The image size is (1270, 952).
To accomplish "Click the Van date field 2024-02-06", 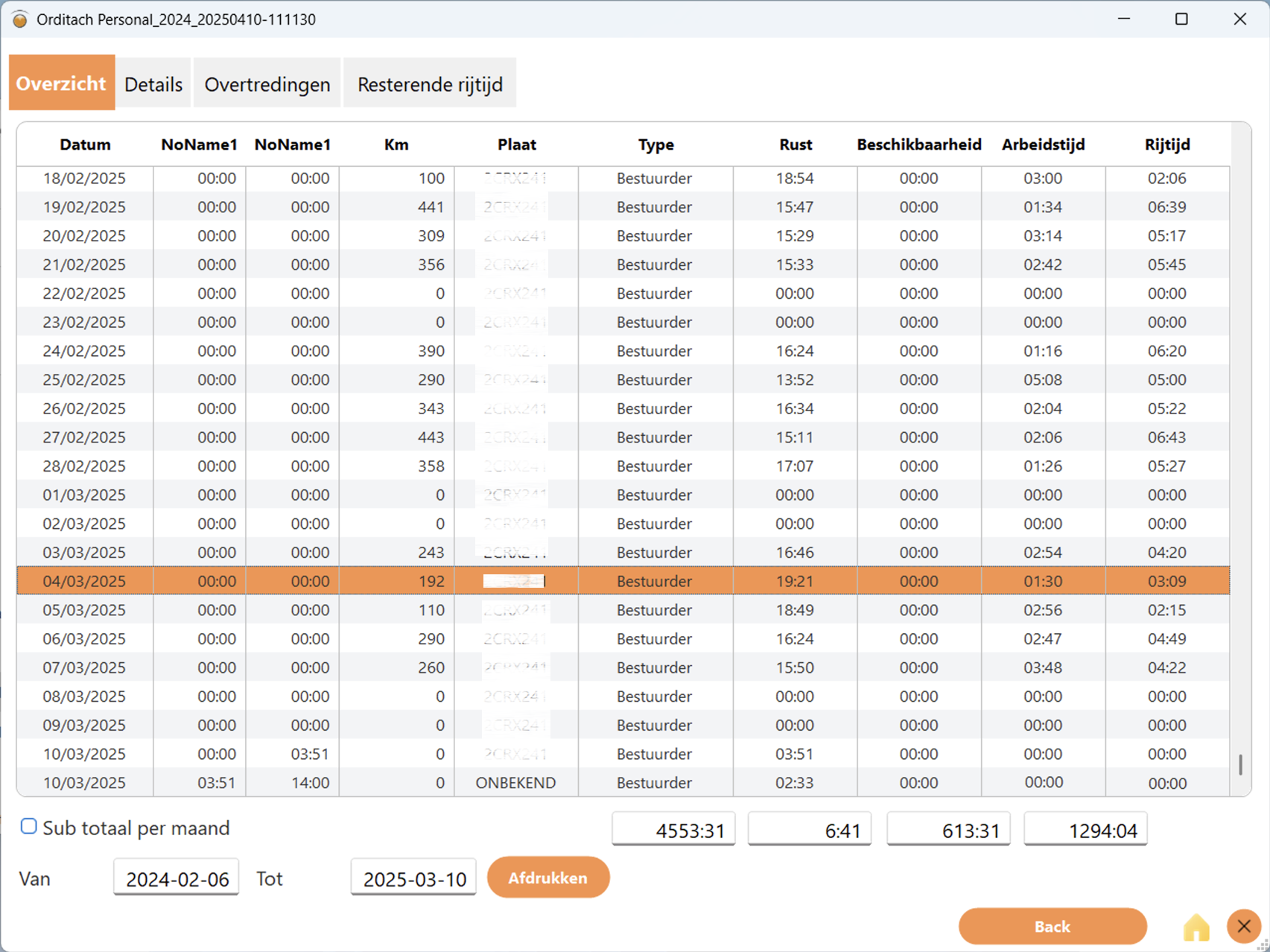I will coord(177,878).
